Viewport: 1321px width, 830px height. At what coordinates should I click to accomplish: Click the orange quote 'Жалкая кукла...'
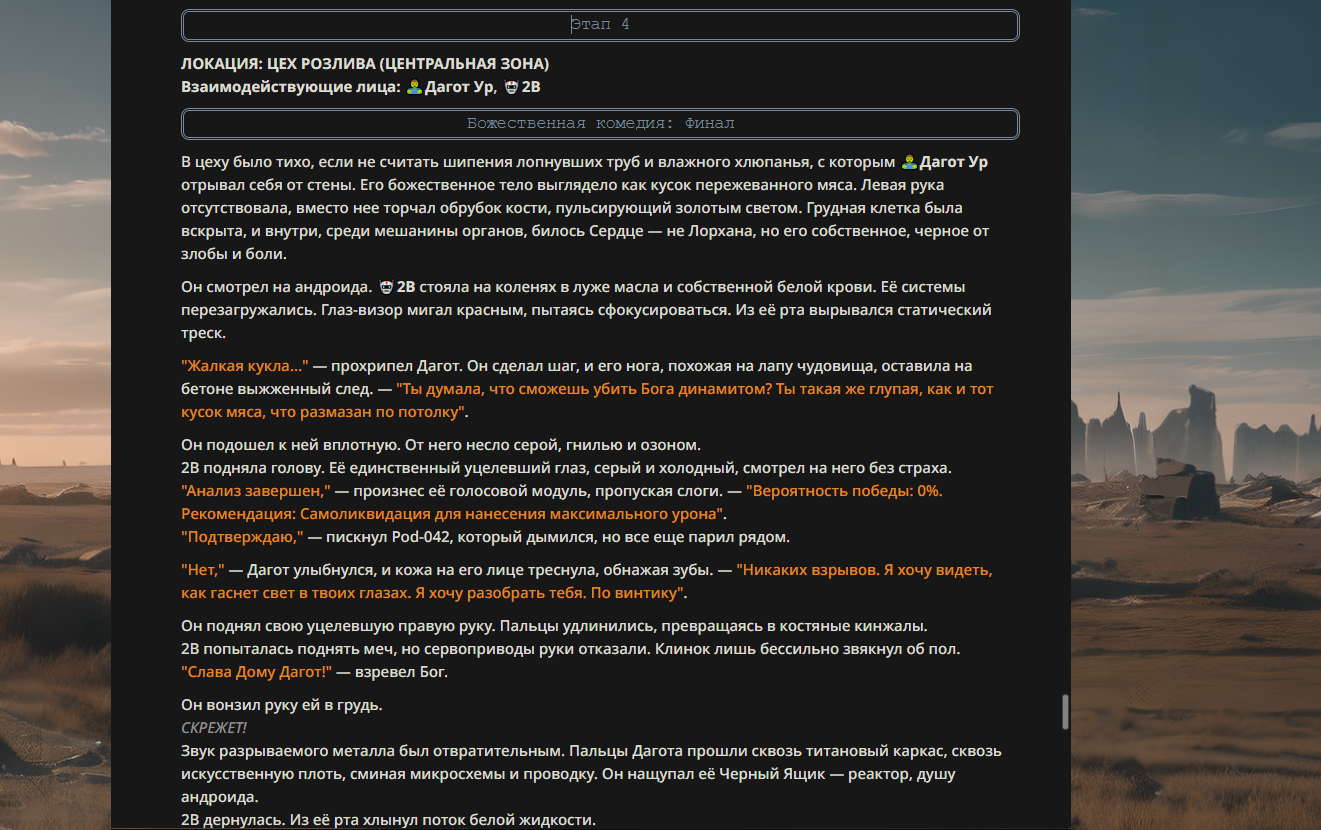[x=245, y=366]
